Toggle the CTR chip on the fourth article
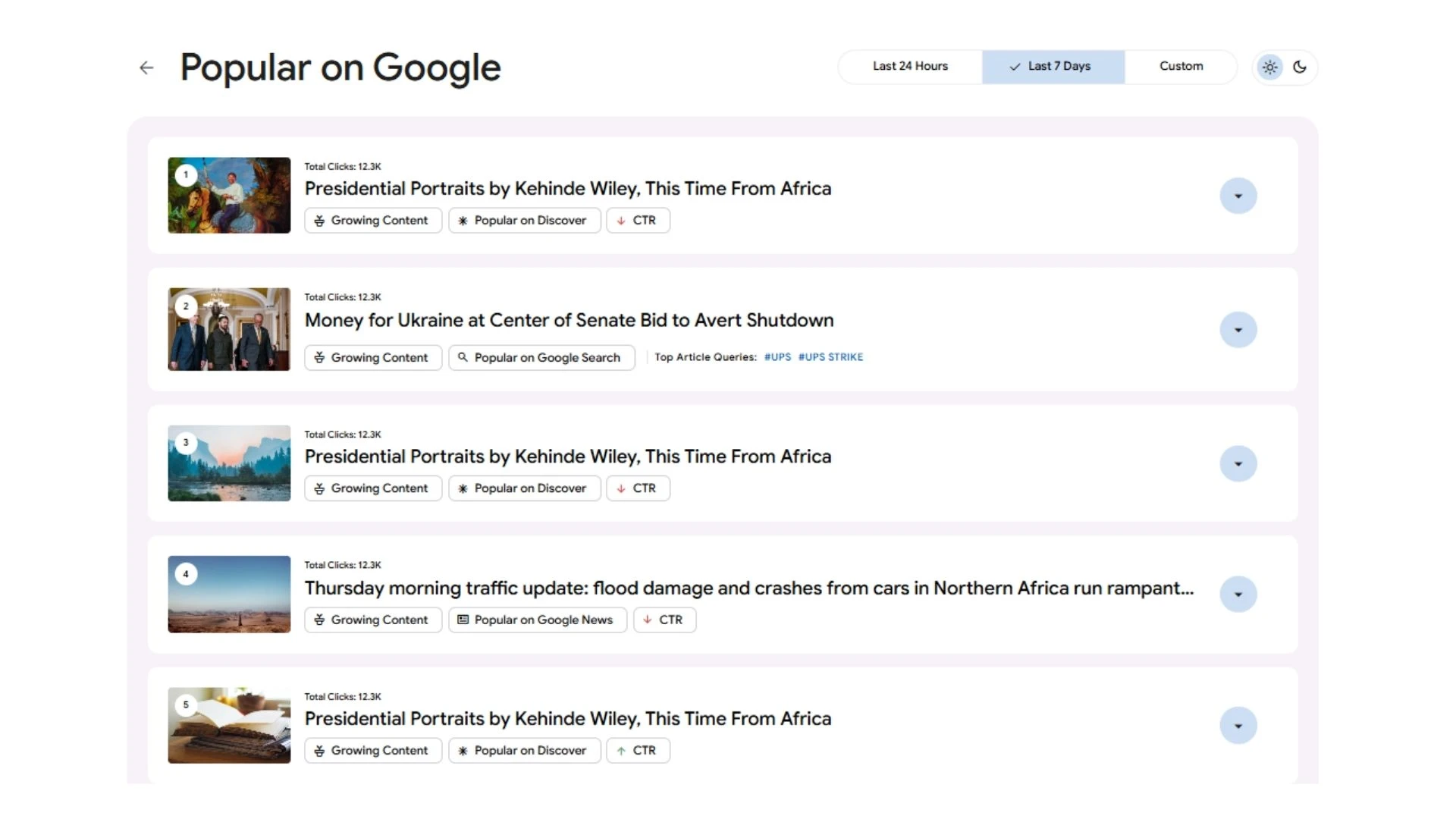Screen dimensions: 1456x819 click(x=664, y=620)
